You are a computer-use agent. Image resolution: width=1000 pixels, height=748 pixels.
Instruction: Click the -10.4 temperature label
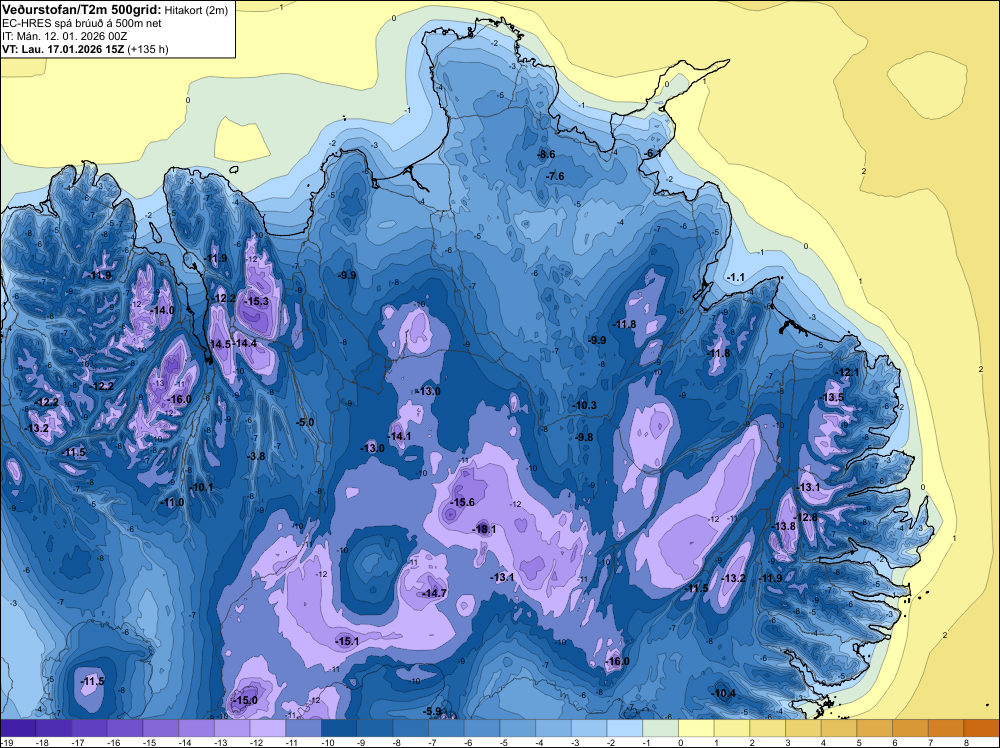[x=724, y=694]
